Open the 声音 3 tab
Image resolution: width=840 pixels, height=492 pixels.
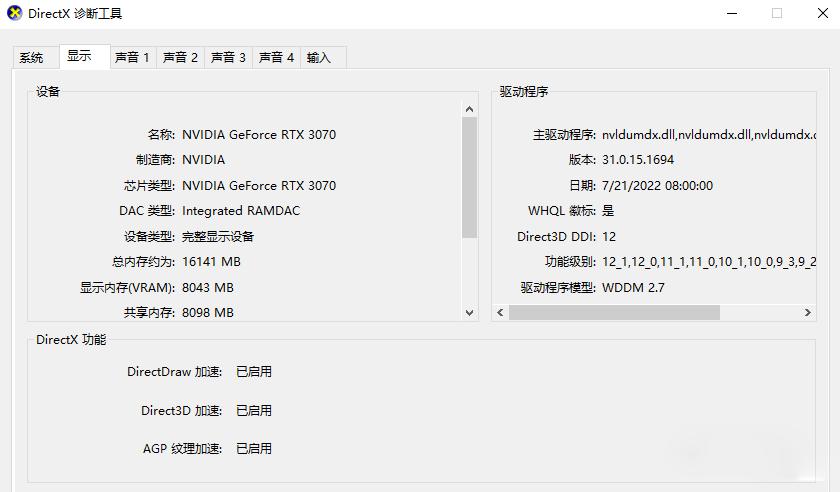228,58
